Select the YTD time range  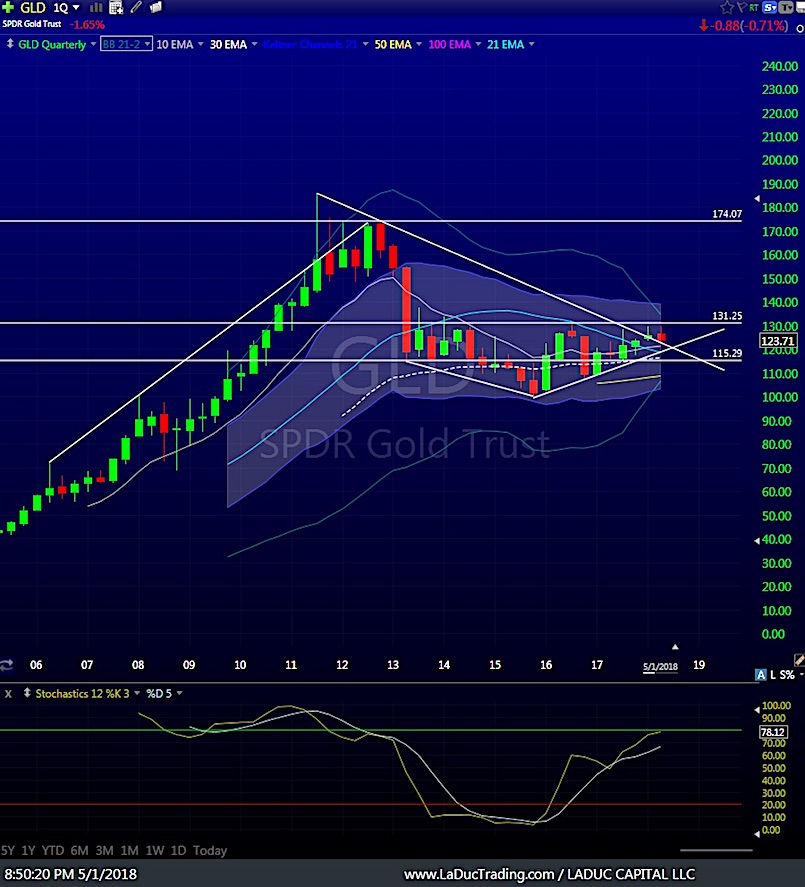(x=53, y=850)
